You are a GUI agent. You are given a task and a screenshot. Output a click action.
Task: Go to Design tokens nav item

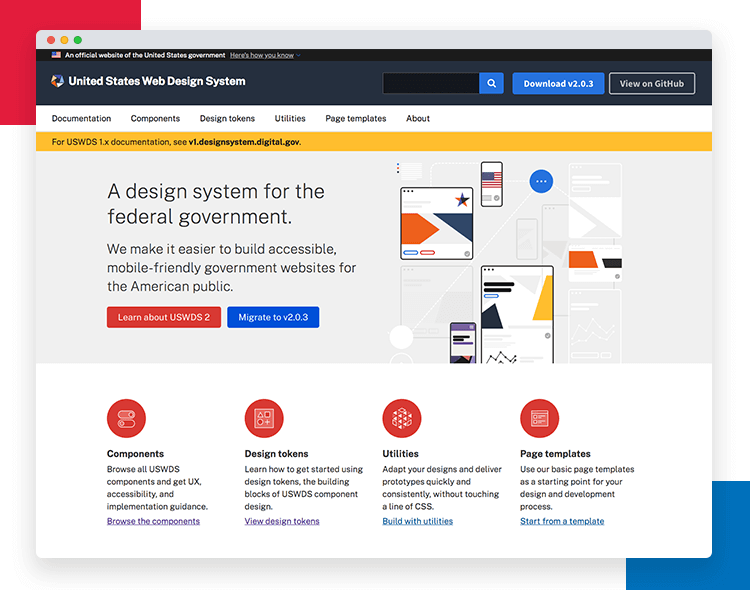(x=227, y=118)
